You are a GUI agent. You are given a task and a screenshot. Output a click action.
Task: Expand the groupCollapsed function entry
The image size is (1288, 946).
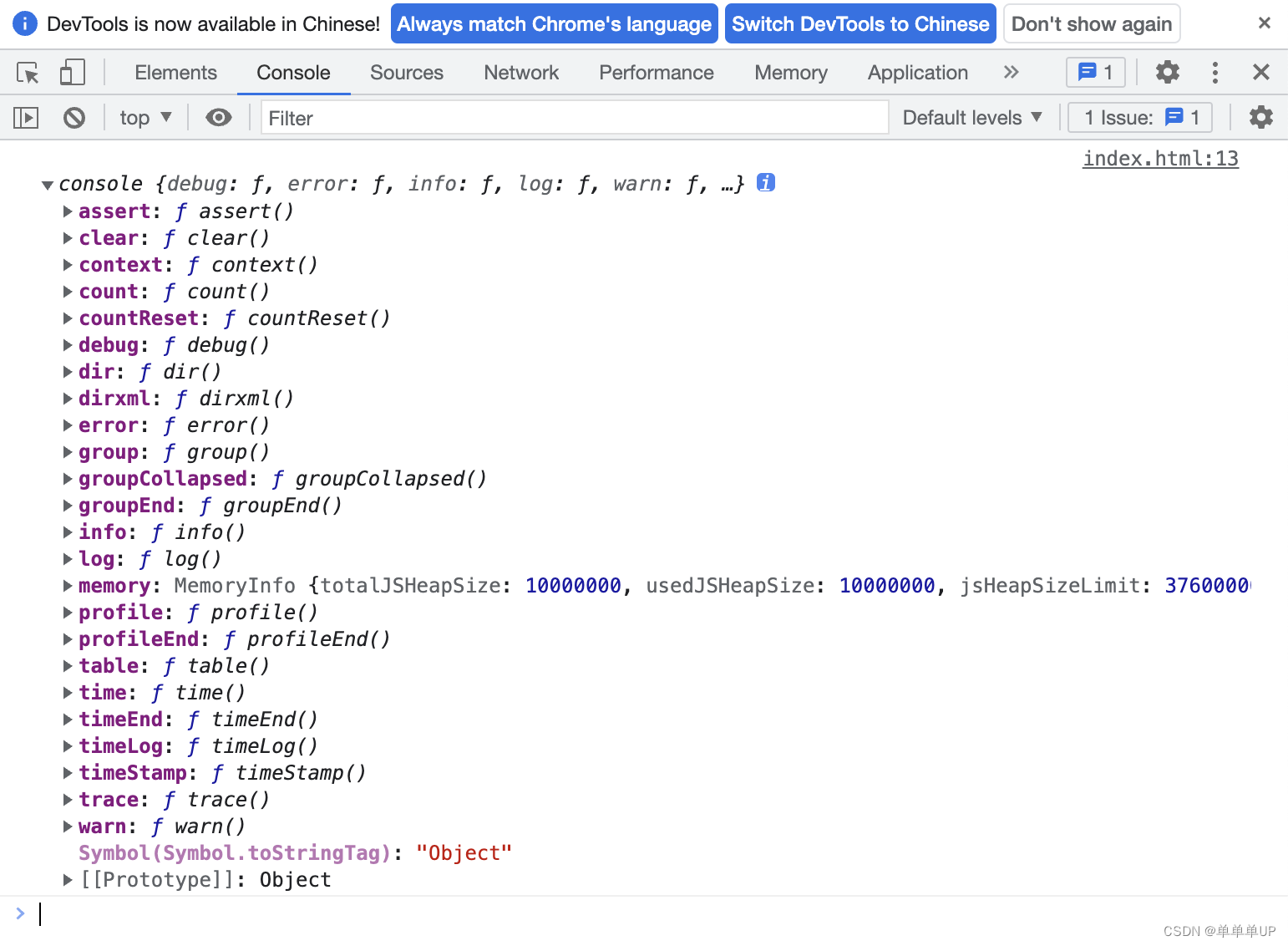point(68,479)
